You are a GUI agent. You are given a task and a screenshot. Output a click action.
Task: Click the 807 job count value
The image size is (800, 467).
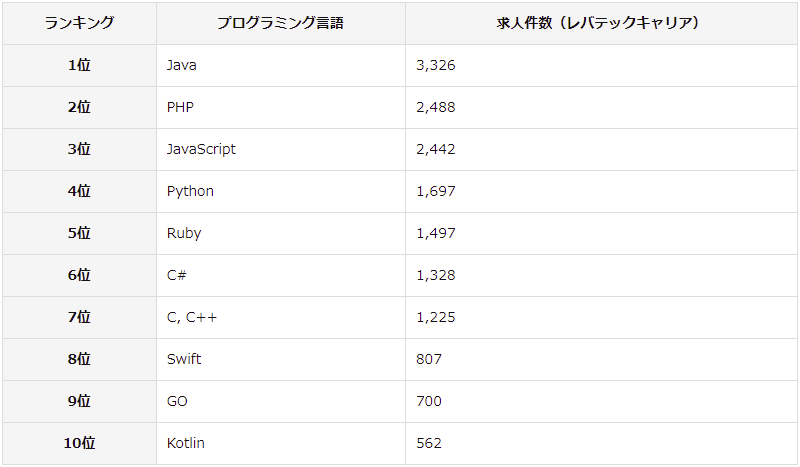click(x=429, y=359)
